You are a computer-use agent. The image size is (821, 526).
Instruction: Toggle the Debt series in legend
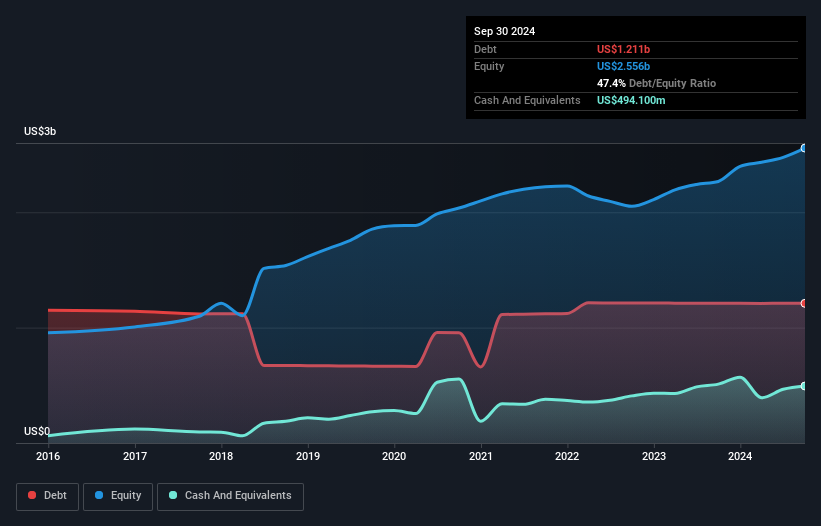47,496
